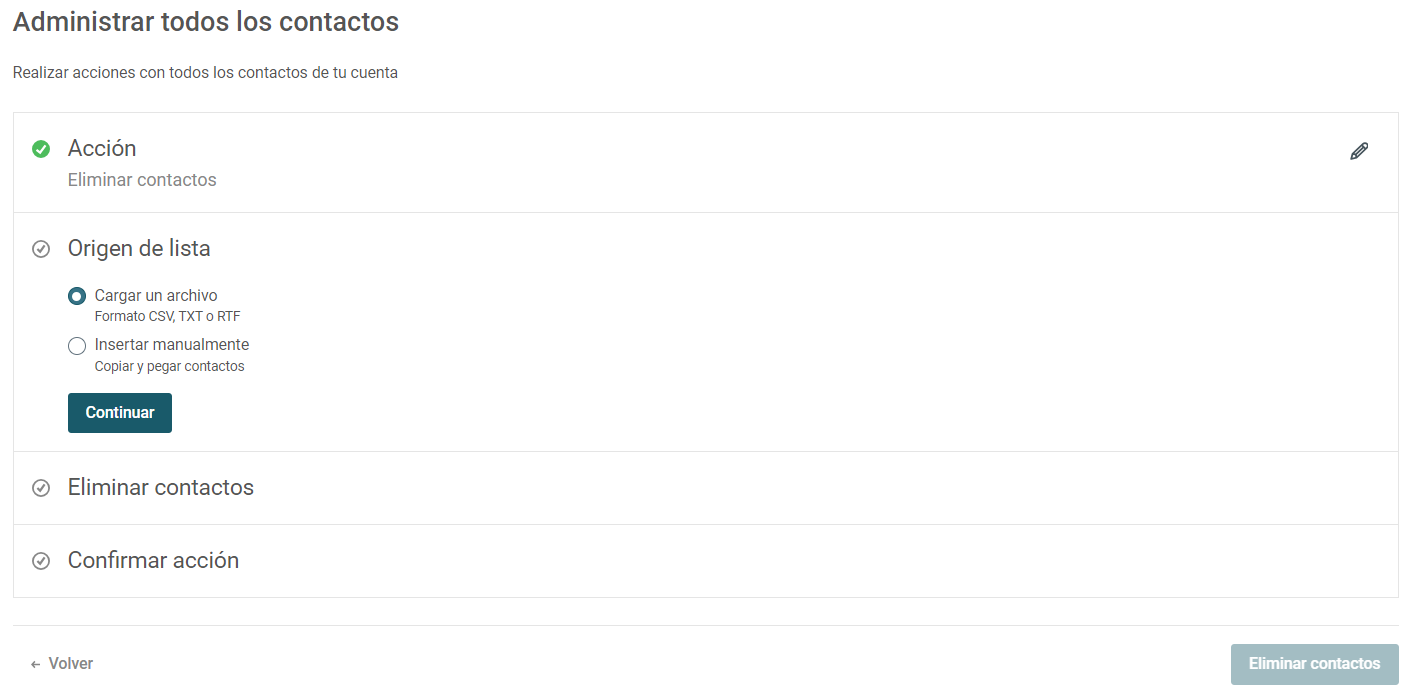Click the pencil edit icon for Acción
The image size is (1407, 691).
[x=1359, y=151]
